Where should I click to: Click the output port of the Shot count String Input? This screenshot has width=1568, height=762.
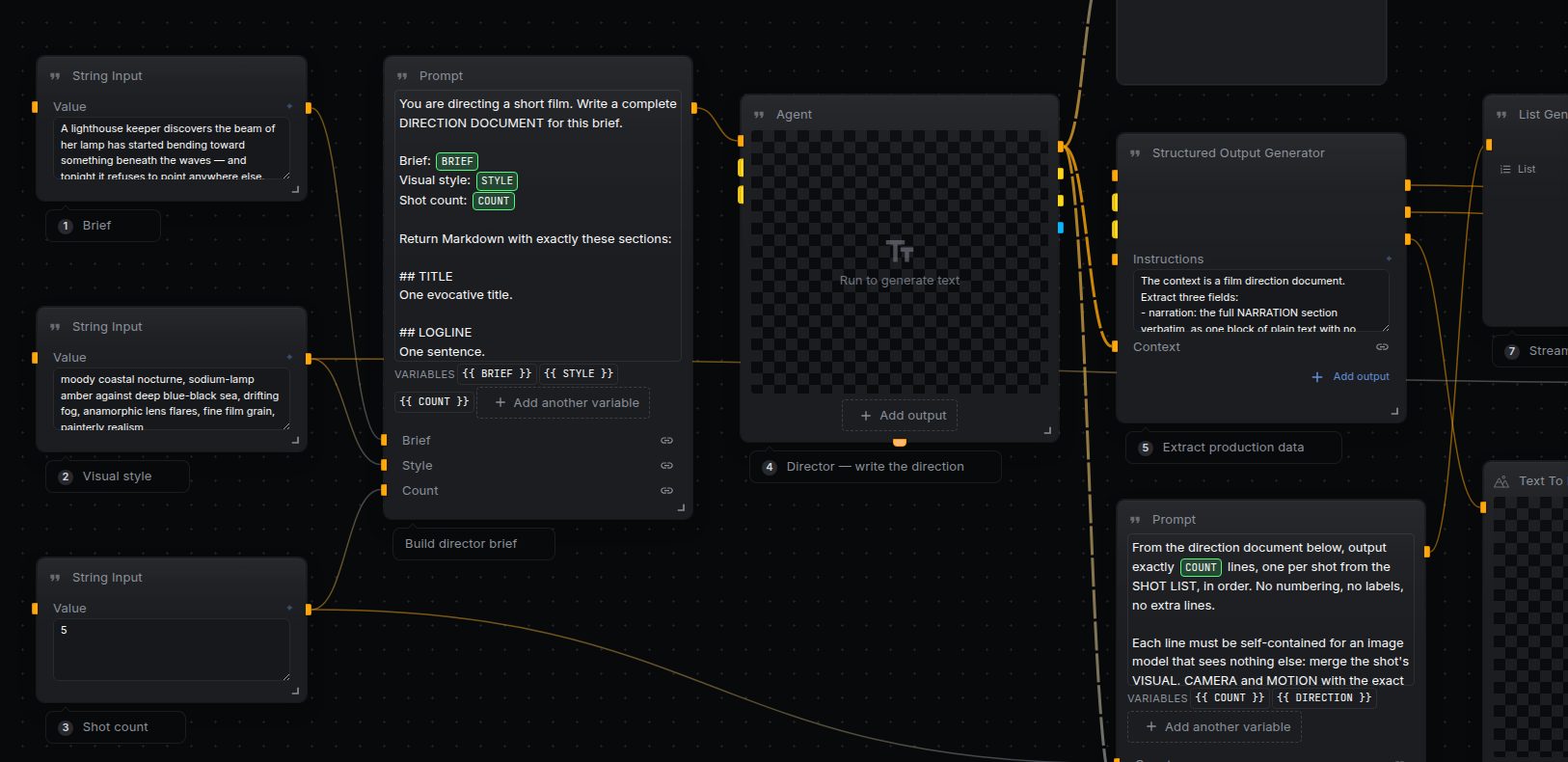coord(309,610)
